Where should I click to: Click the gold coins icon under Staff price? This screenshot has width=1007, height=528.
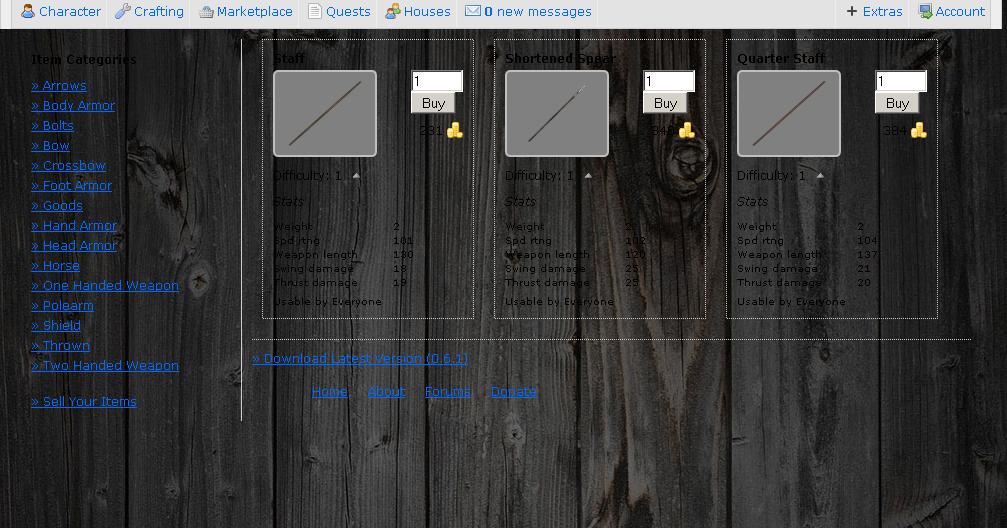455,130
